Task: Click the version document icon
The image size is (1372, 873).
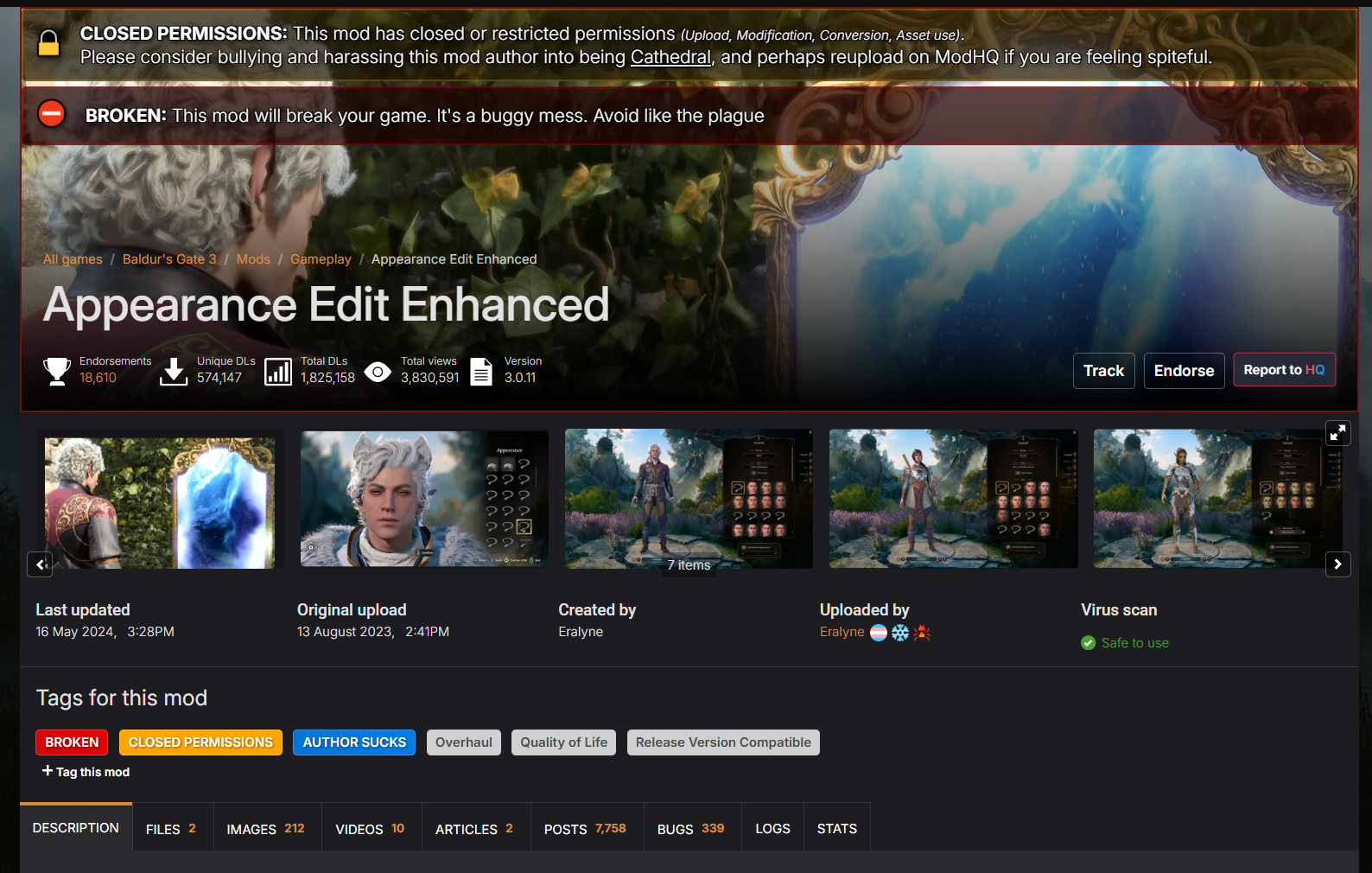Action: click(481, 372)
